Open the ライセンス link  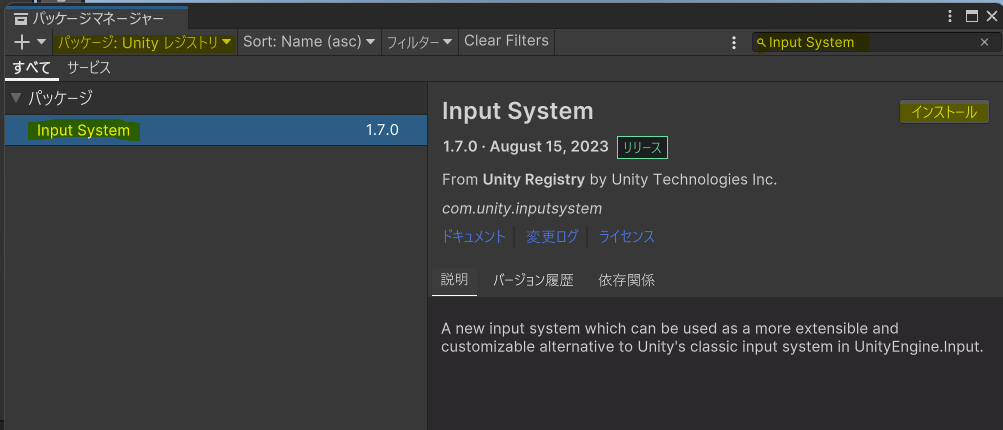(x=627, y=237)
